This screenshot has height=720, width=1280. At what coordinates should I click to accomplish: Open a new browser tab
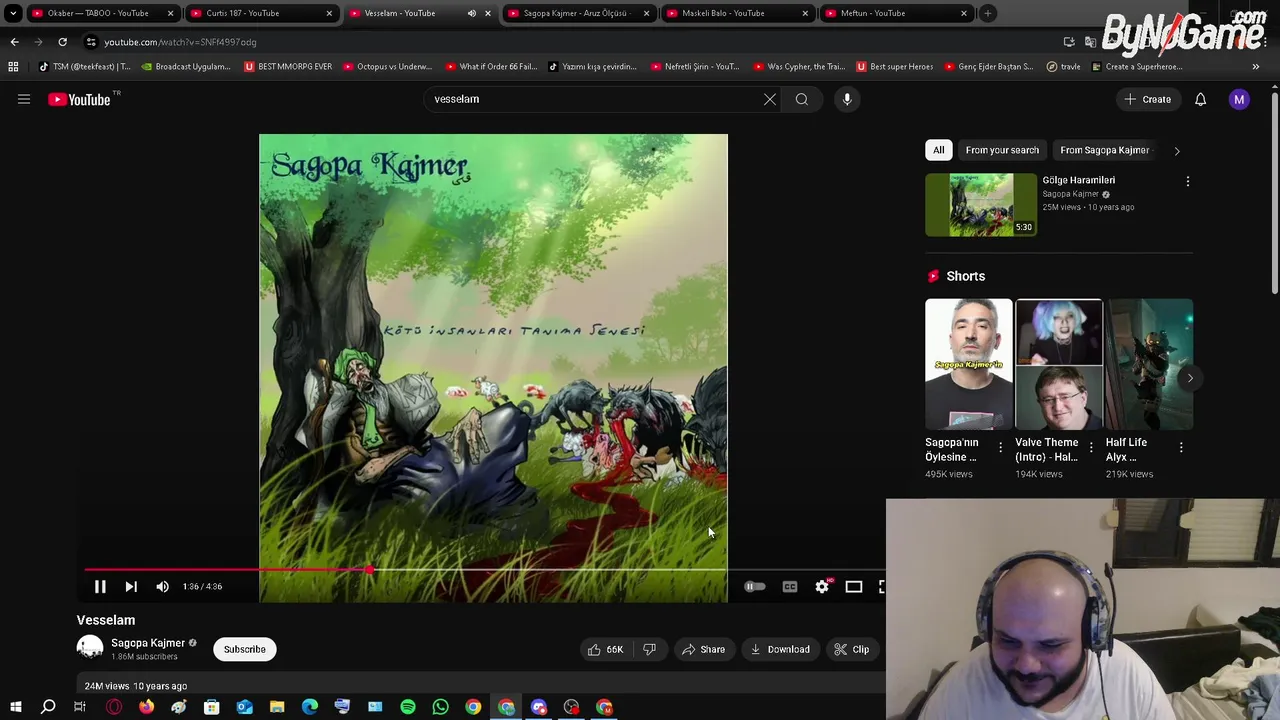click(x=988, y=13)
